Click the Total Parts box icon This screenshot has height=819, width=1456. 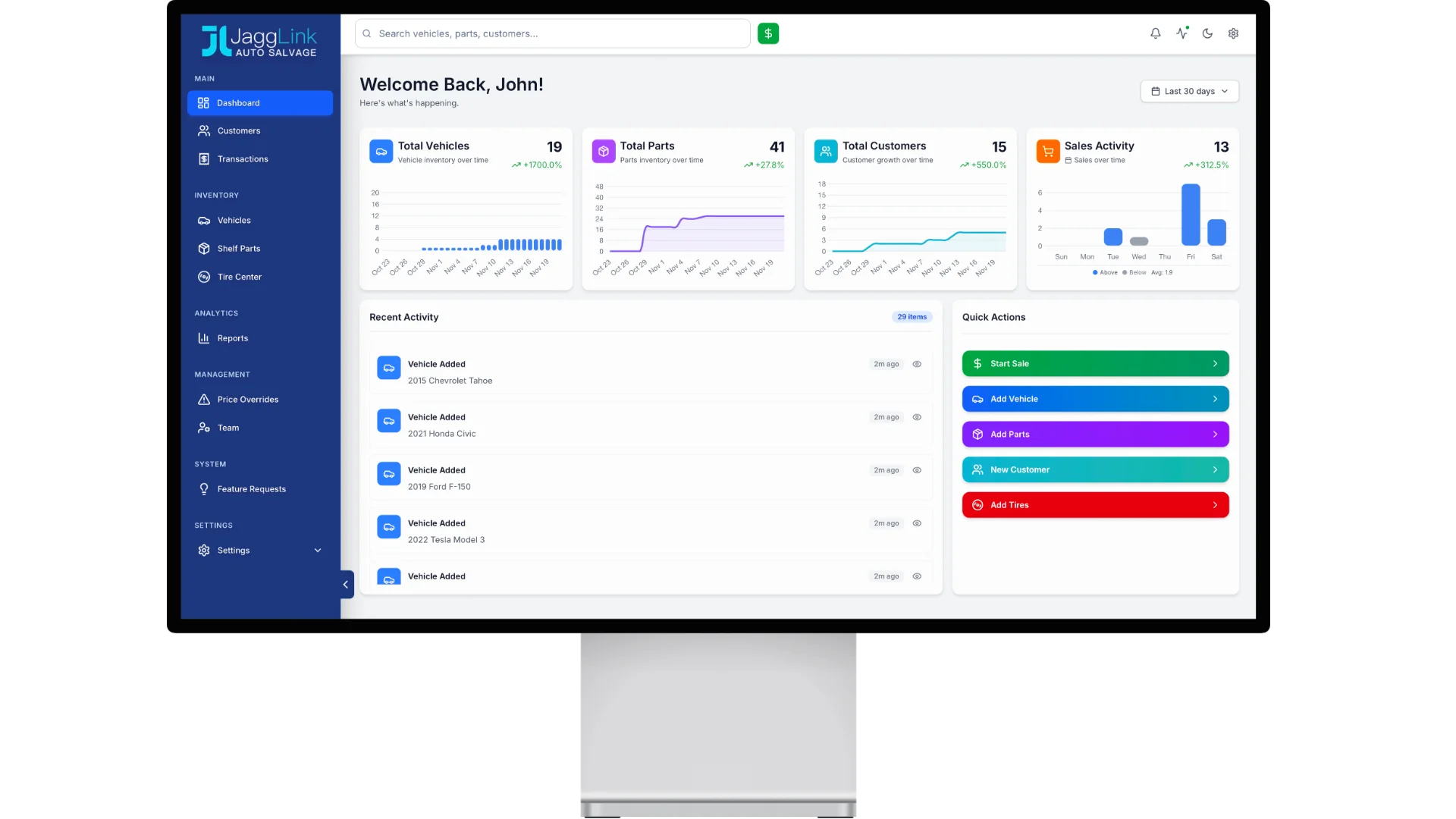(603, 152)
